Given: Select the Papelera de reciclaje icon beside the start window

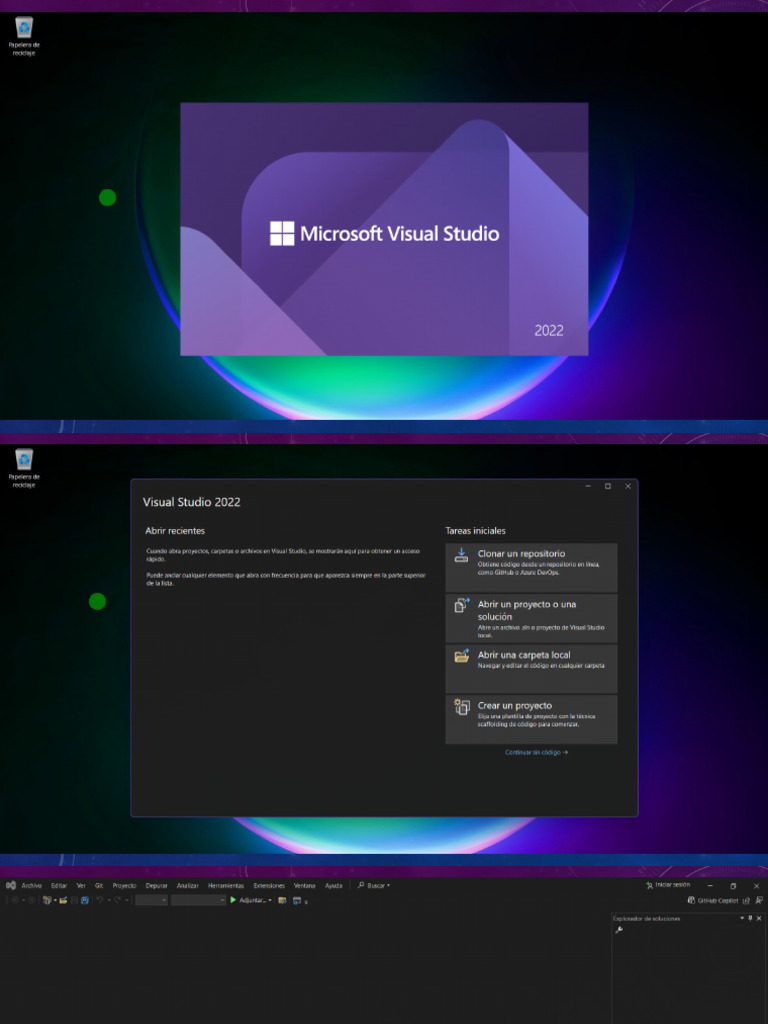Looking at the screenshot, I should (x=24, y=468).
